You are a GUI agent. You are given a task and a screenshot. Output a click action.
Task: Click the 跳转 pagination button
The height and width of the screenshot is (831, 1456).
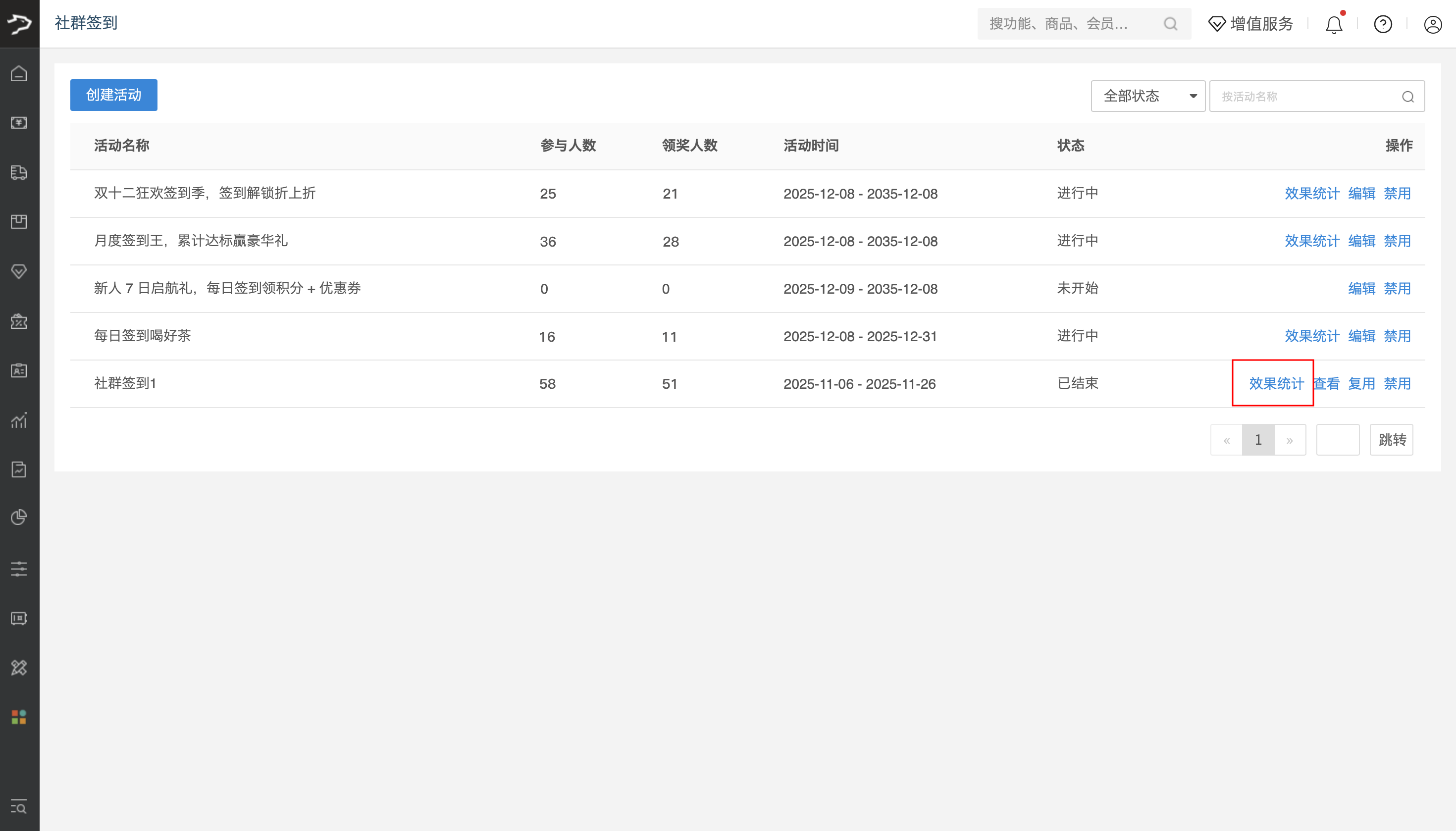(x=1392, y=439)
